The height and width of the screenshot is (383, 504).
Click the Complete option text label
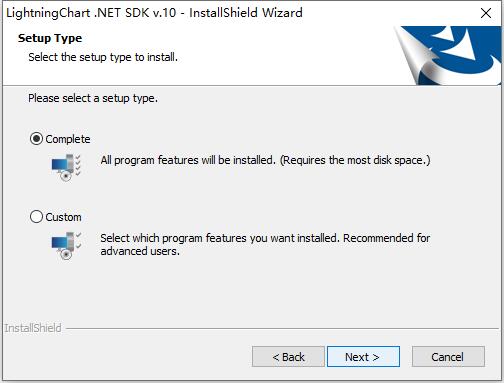(68, 139)
